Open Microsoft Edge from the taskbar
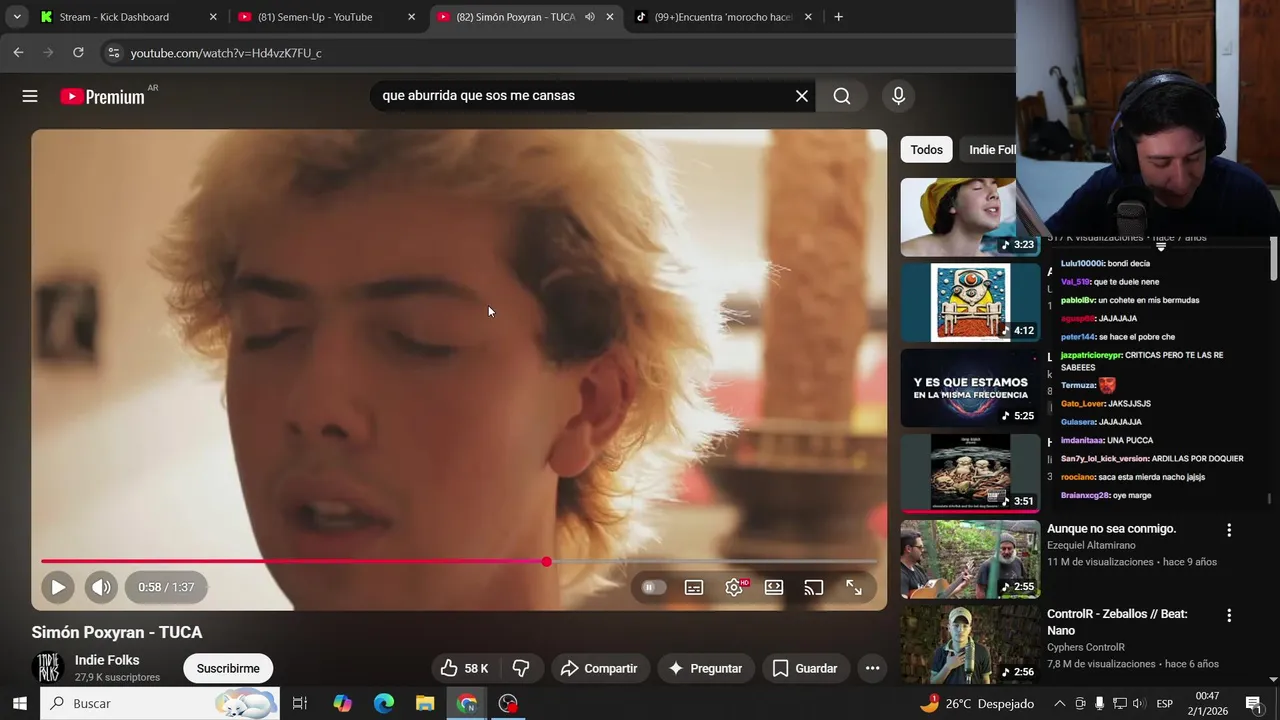This screenshot has width=1280, height=720. point(384,703)
